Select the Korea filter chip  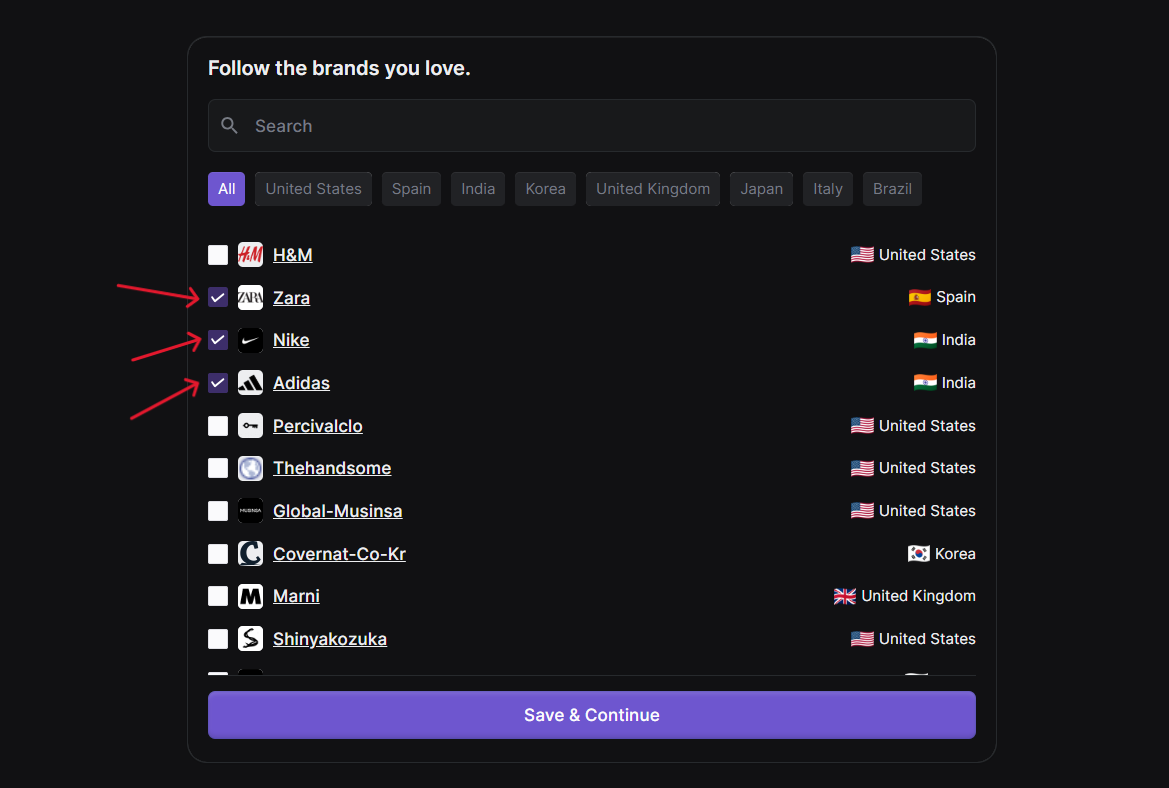[545, 189]
